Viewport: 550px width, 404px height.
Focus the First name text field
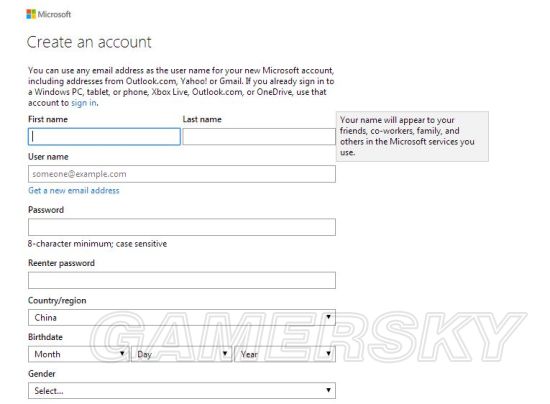pos(104,136)
